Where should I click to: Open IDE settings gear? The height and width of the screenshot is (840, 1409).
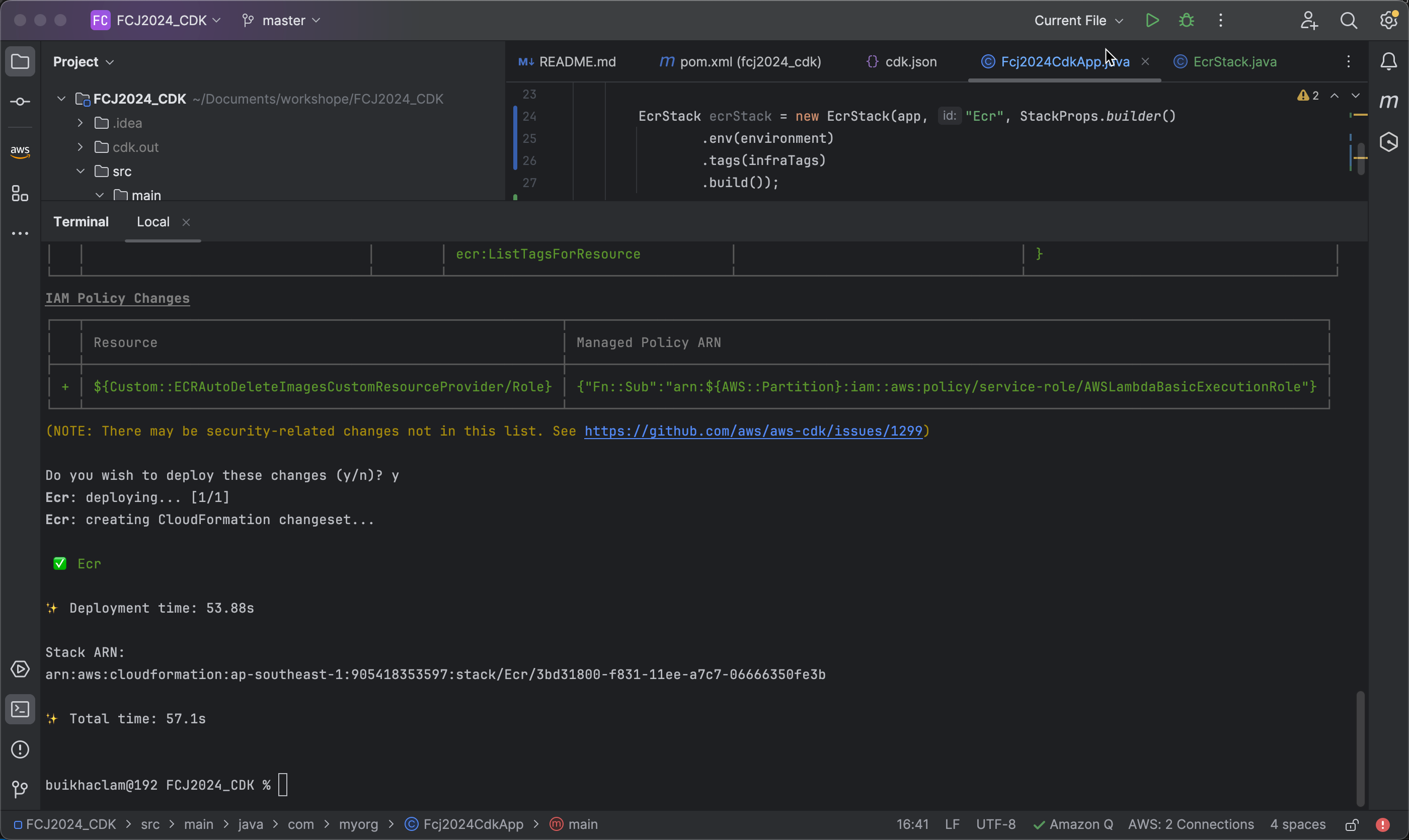[x=1388, y=21]
